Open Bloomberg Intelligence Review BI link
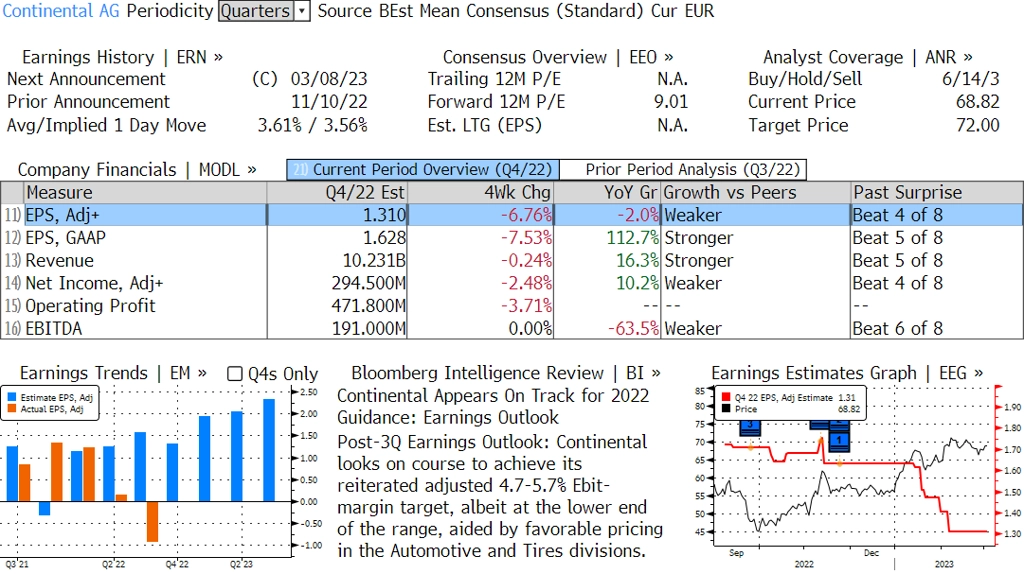 tap(505, 374)
